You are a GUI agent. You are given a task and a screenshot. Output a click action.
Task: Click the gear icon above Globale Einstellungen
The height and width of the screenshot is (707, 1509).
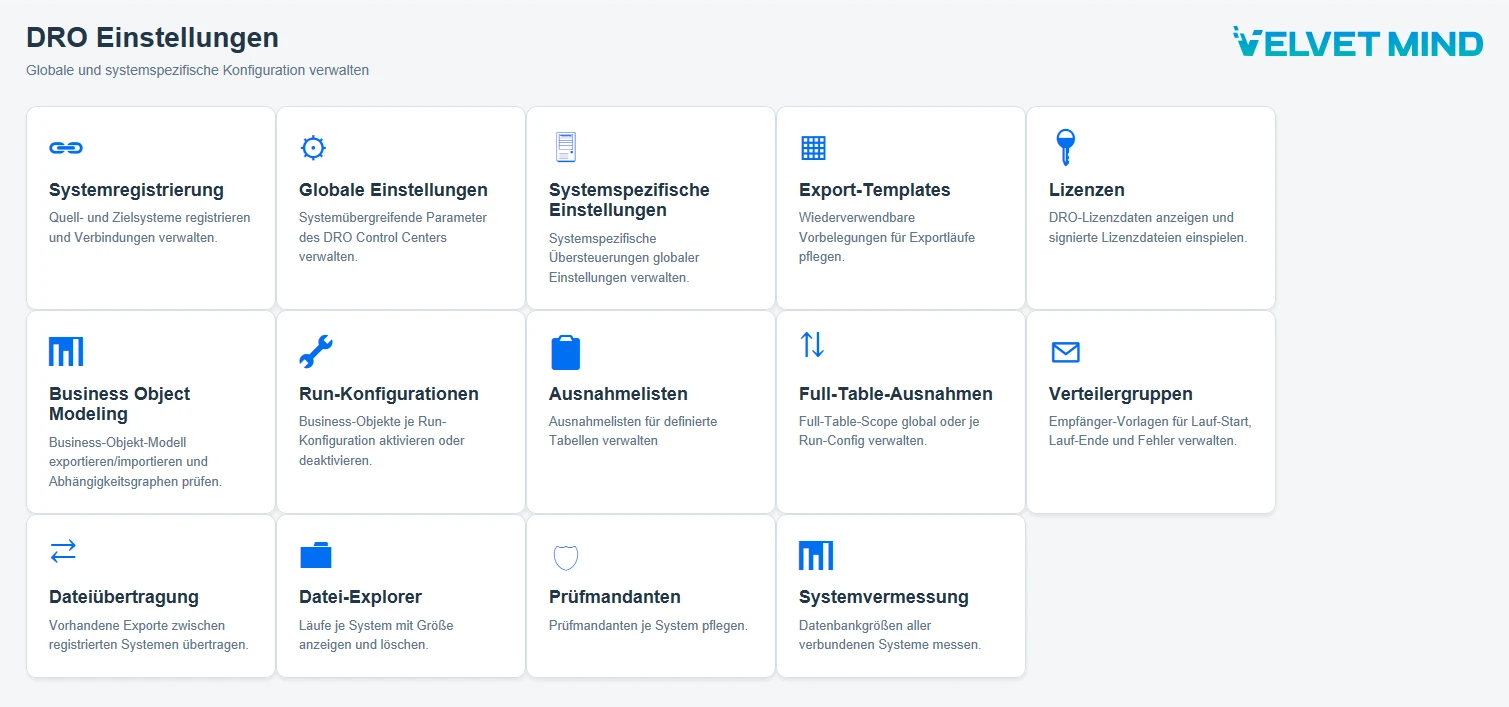coord(313,148)
